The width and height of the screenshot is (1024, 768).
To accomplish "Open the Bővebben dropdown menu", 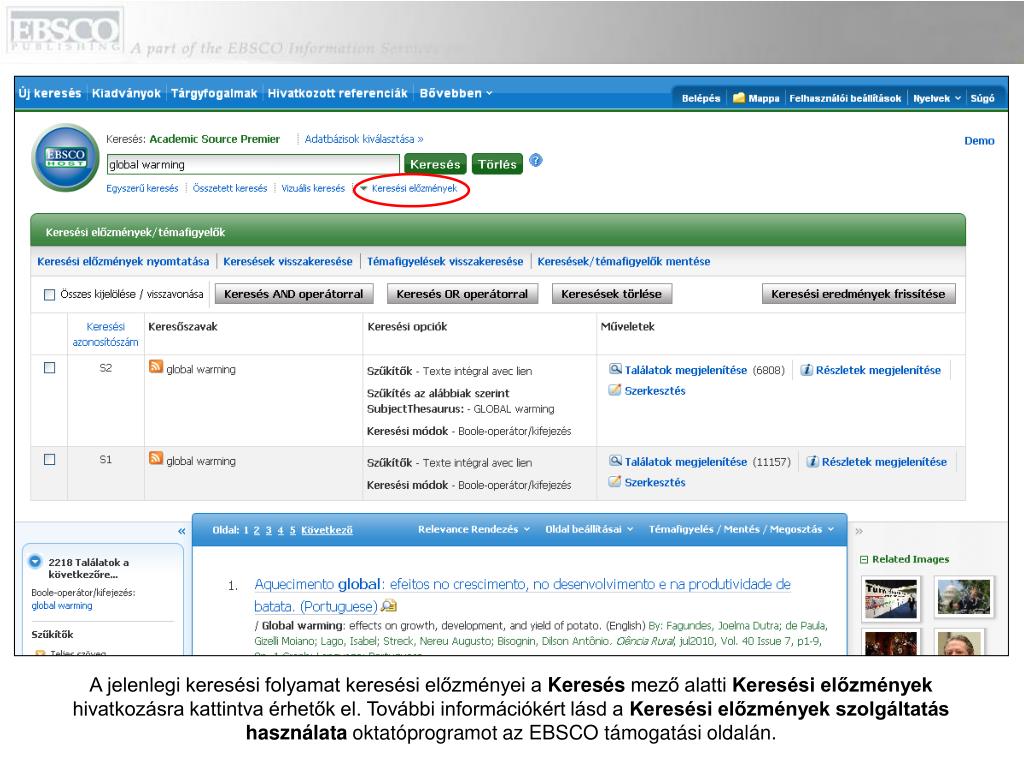I will coord(456,93).
